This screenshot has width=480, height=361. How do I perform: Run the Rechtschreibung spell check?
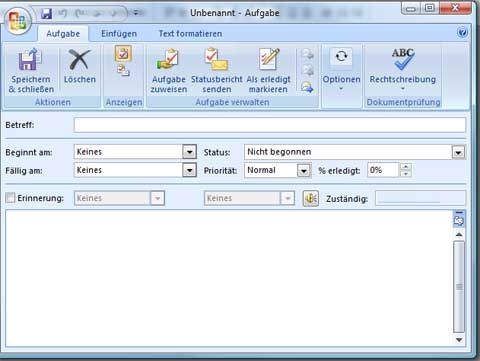403,65
